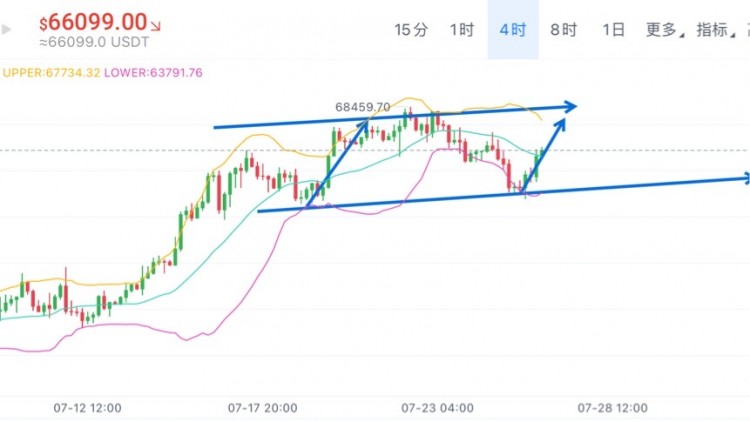
Task: Select the highlighted 4时 timeframe
Action: coord(513,30)
